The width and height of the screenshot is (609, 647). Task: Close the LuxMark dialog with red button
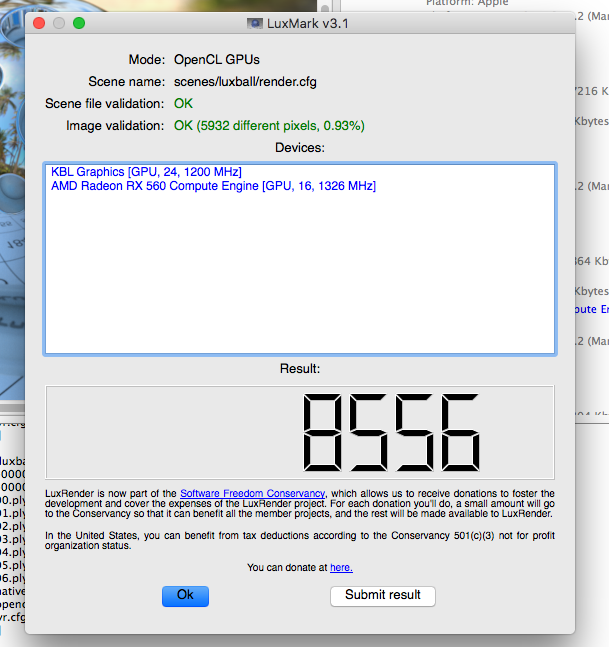pos(39,23)
